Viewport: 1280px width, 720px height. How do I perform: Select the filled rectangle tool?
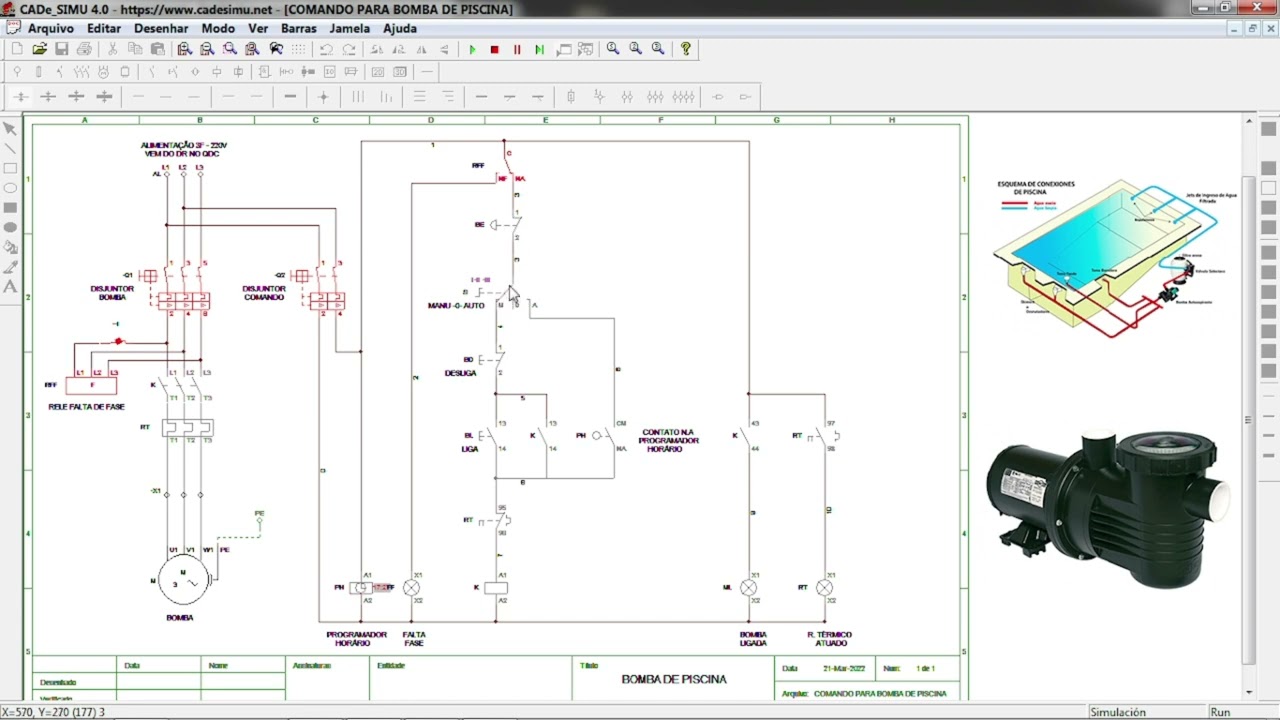pos(10,208)
